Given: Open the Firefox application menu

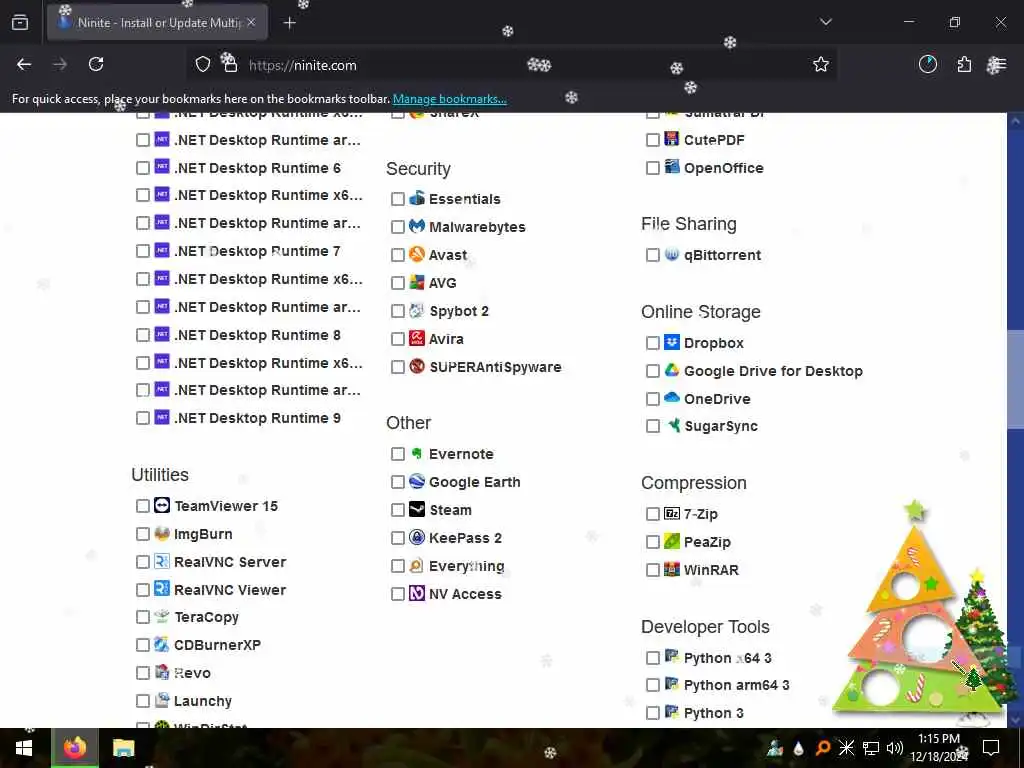Looking at the screenshot, I should [997, 64].
